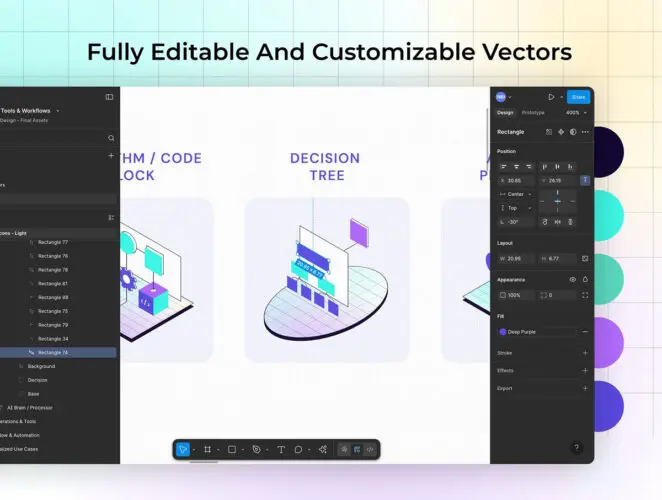Viewport: 662px width, 500px height.
Task: Select the Comment tool
Action: pos(298,450)
